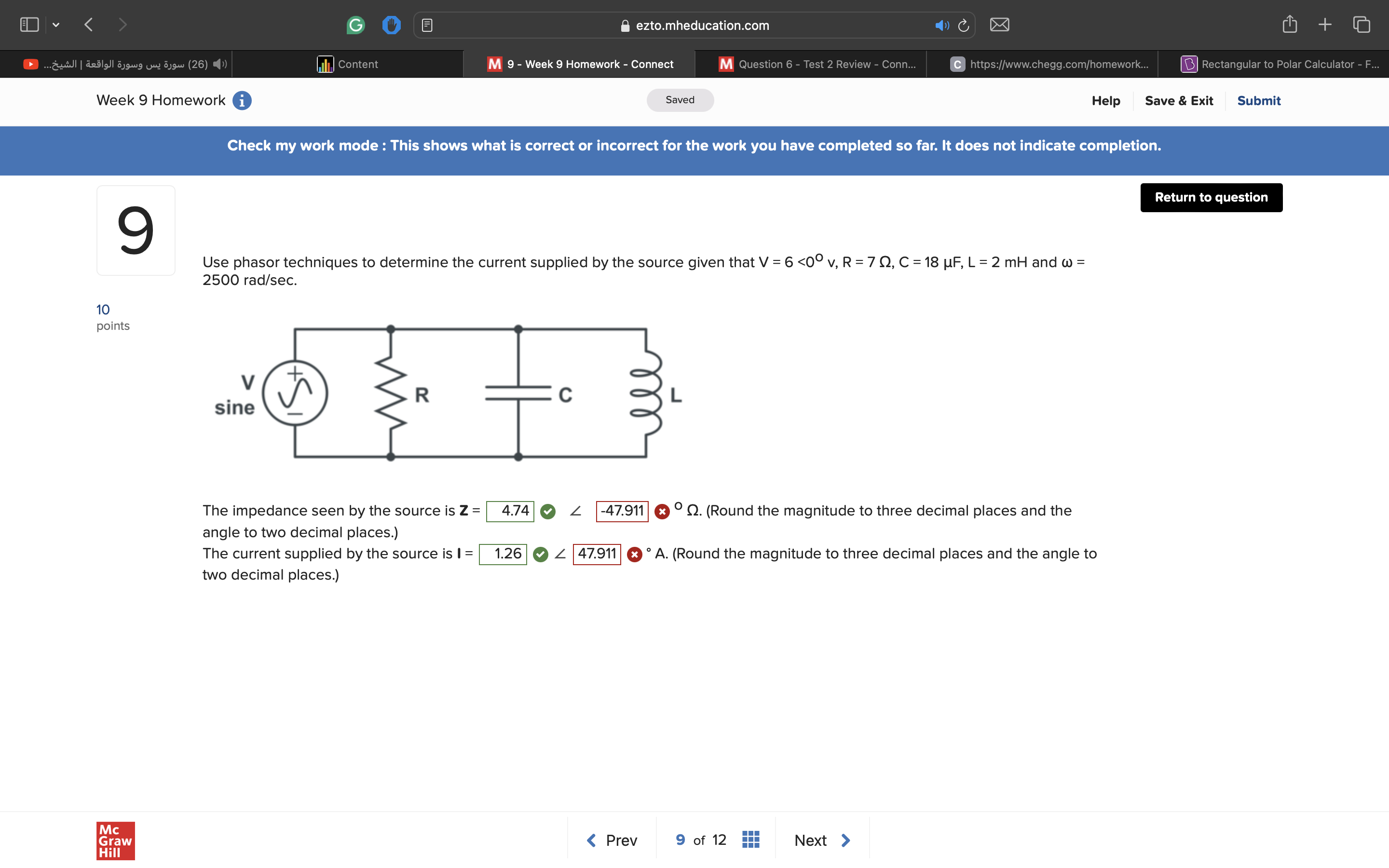The image size is (1389, 868).
Task: Select the impedance magnitude field showing 4.74
Action: 510,510
